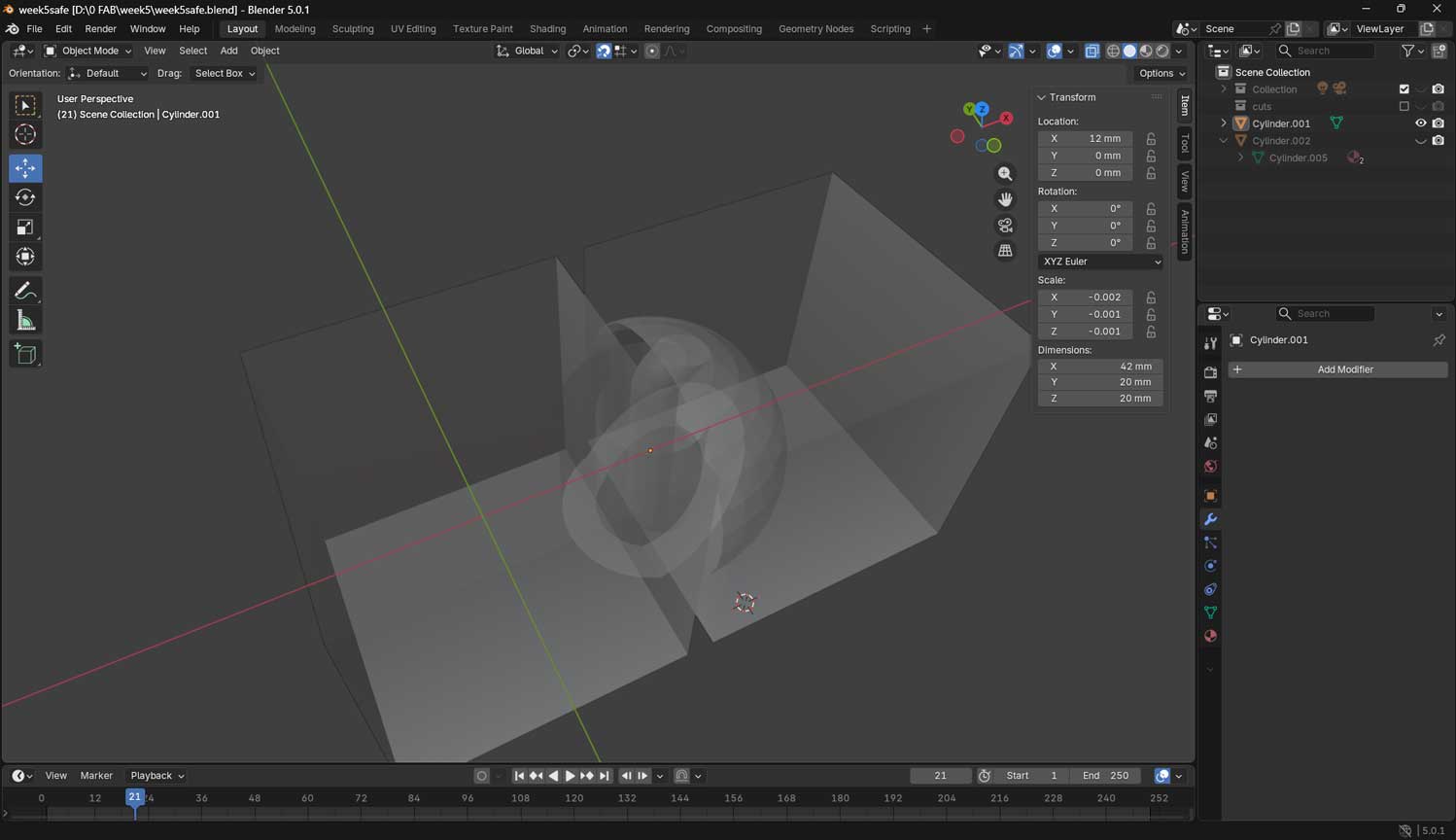
Task: Switch to solid viewport shading
Action: (1129, 51)
